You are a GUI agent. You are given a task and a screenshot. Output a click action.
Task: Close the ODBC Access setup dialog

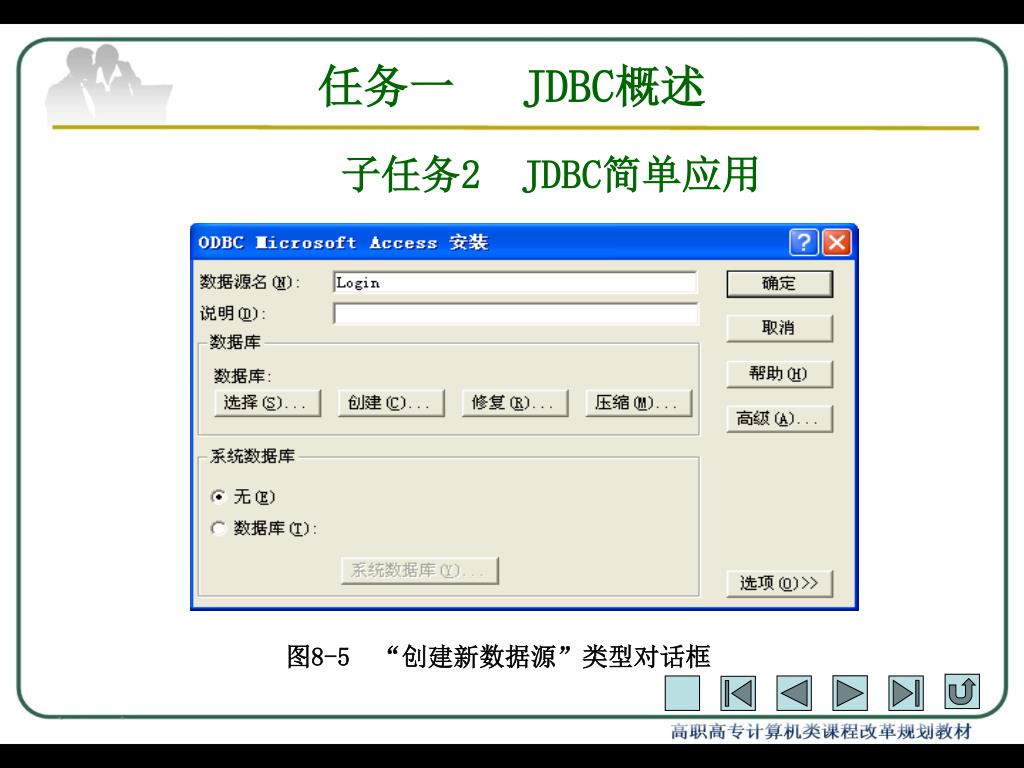click(x=837, y=242)
